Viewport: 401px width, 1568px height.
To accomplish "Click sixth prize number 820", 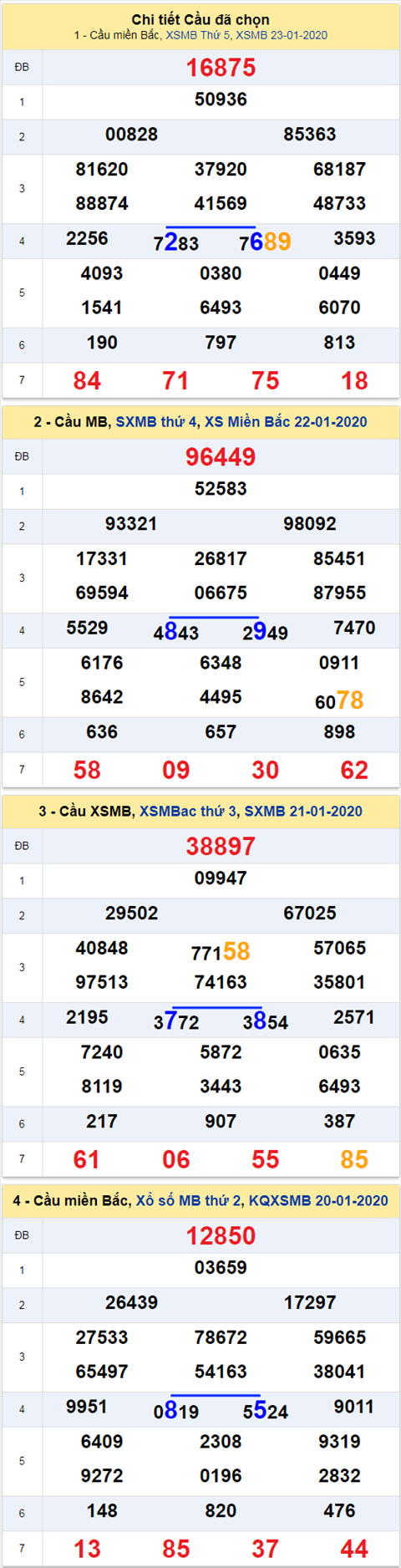I will point(221,1511).
